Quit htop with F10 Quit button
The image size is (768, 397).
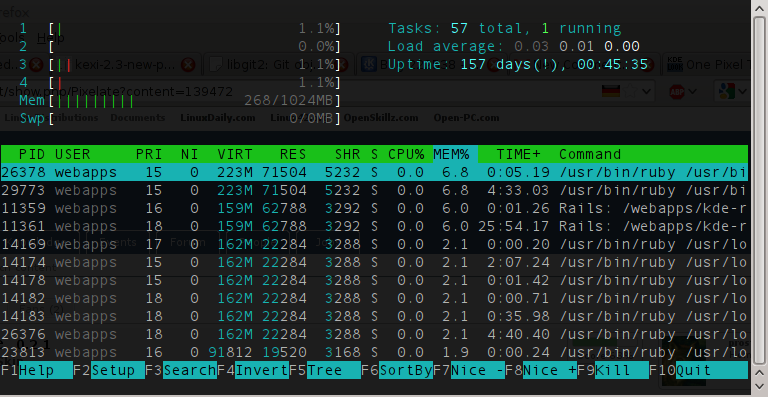coord(698,370)
